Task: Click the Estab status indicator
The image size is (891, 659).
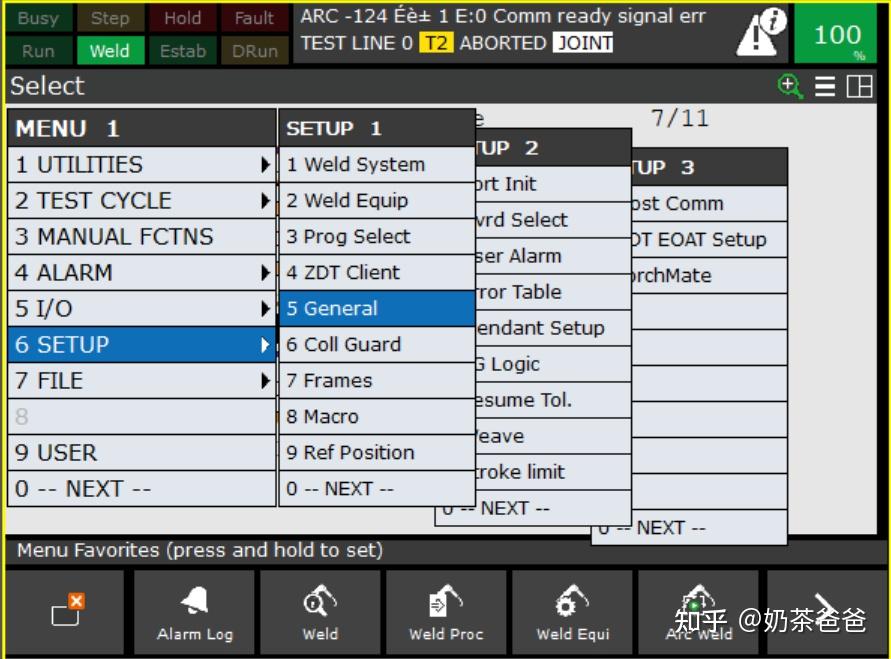Action: pos(182,51)
